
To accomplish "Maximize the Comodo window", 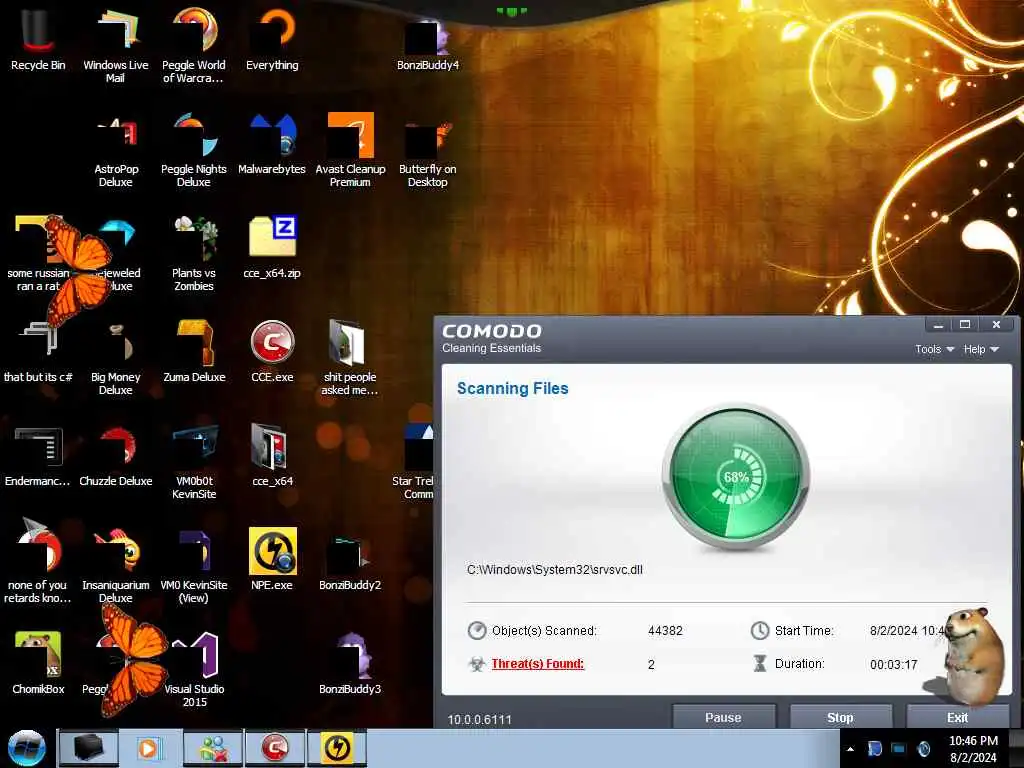I will [965, 325].
